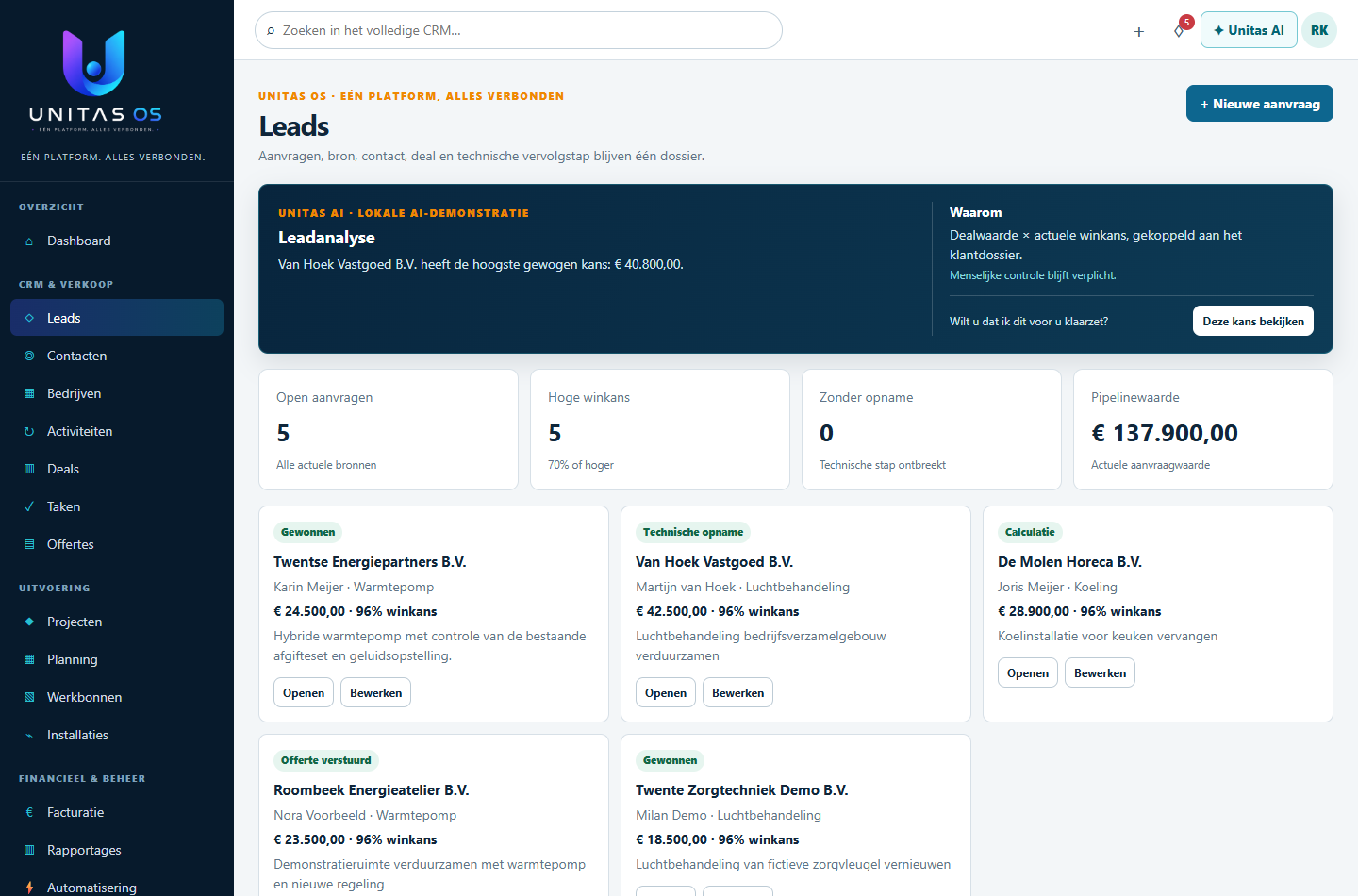
Task: Click the Facturatie euro icon
Action: [x=29, y=812]
